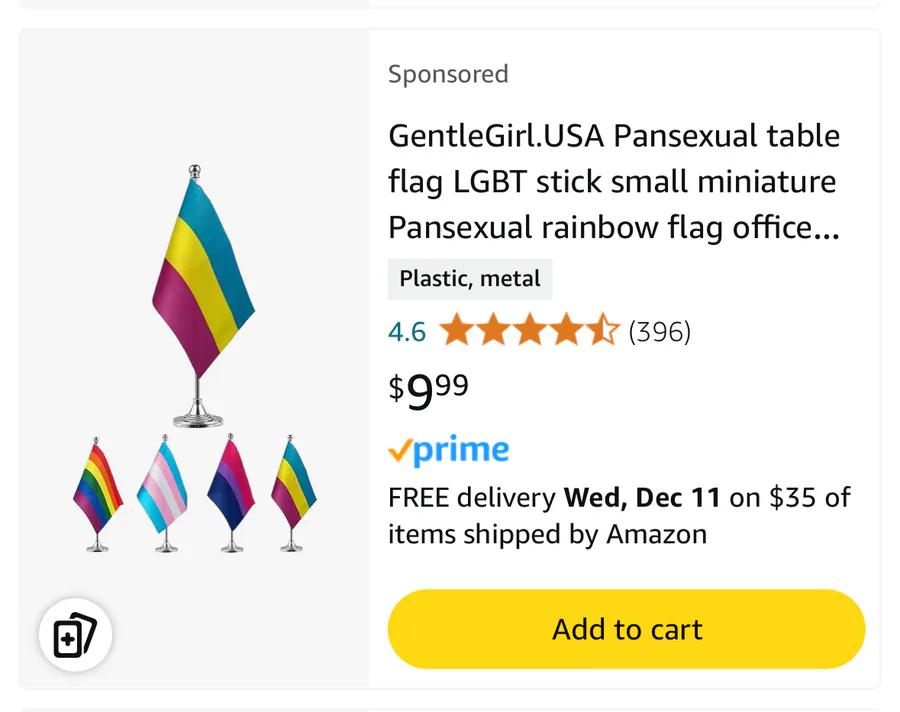Click the yellow Add to cart button
Screen dimensions: 900x712
(626, 629)
